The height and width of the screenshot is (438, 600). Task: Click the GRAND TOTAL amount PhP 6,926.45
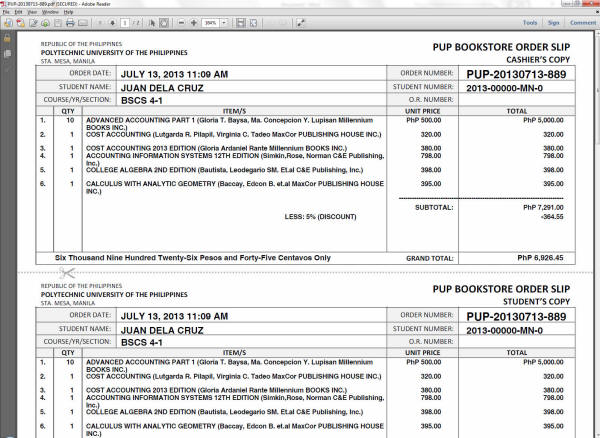(x=540, y=258)
